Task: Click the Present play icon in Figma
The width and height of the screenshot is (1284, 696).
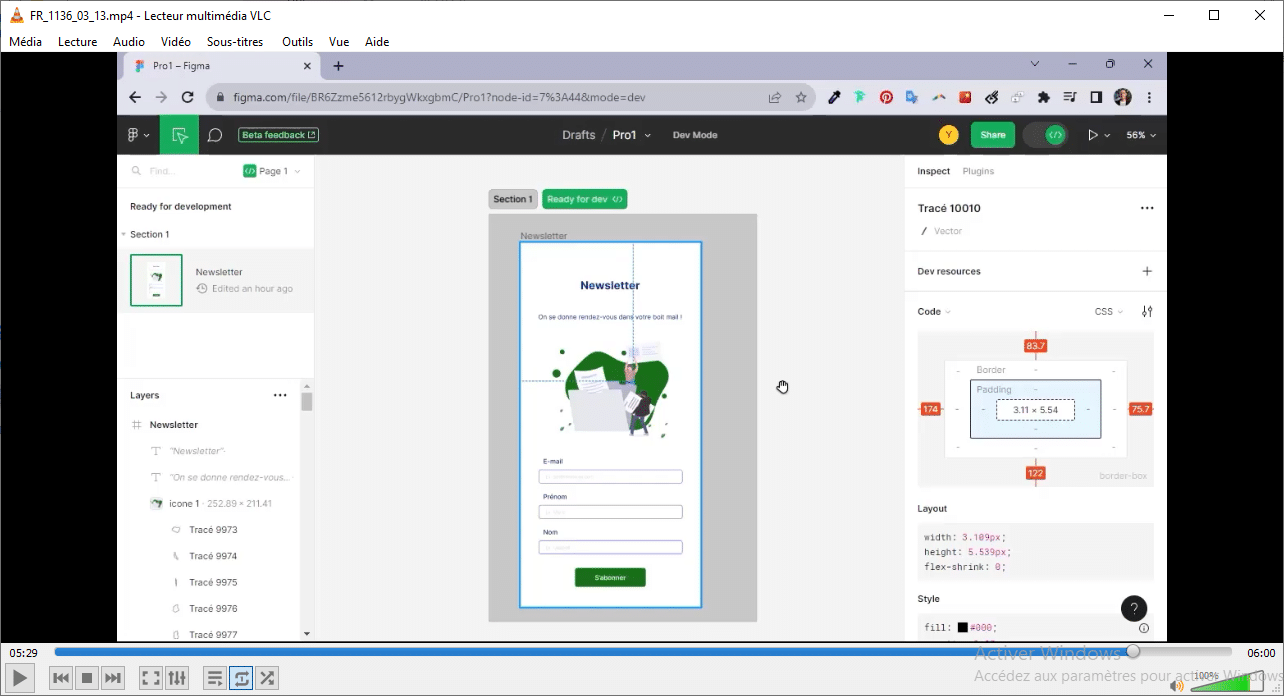Action: point(1092,135)
